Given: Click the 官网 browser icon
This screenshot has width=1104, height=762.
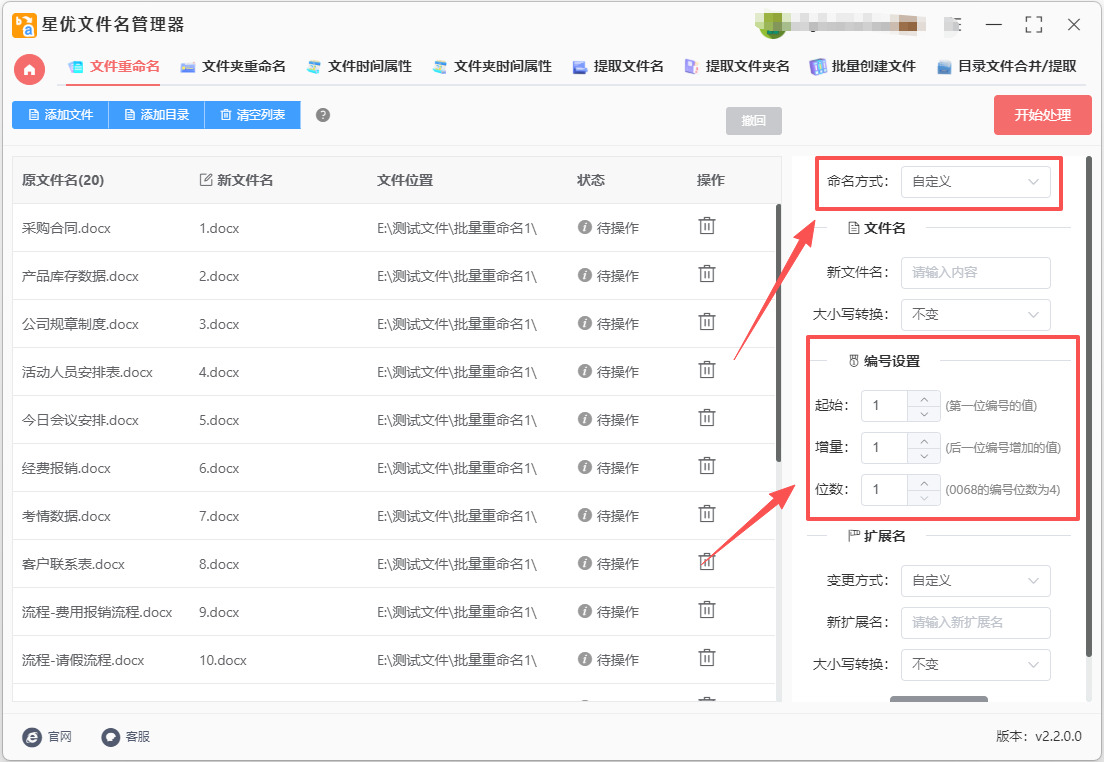Looking at the screenshot, I should click(x=32, y=737).
